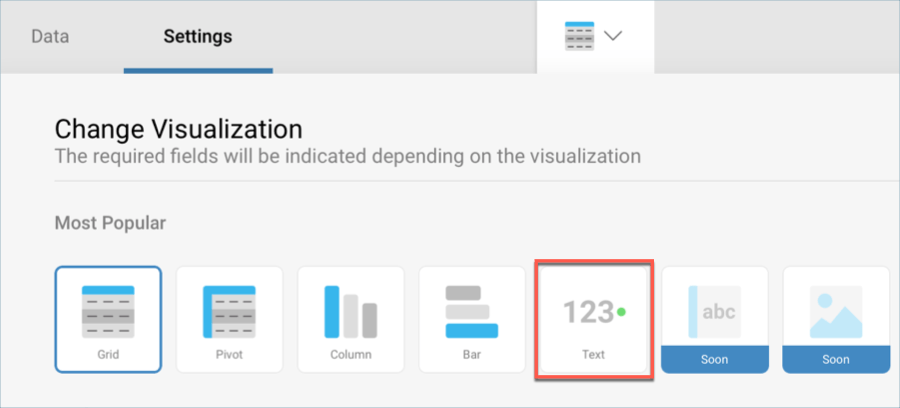
Task: Click the image visualization tile icon
Action: coord(836,312)
